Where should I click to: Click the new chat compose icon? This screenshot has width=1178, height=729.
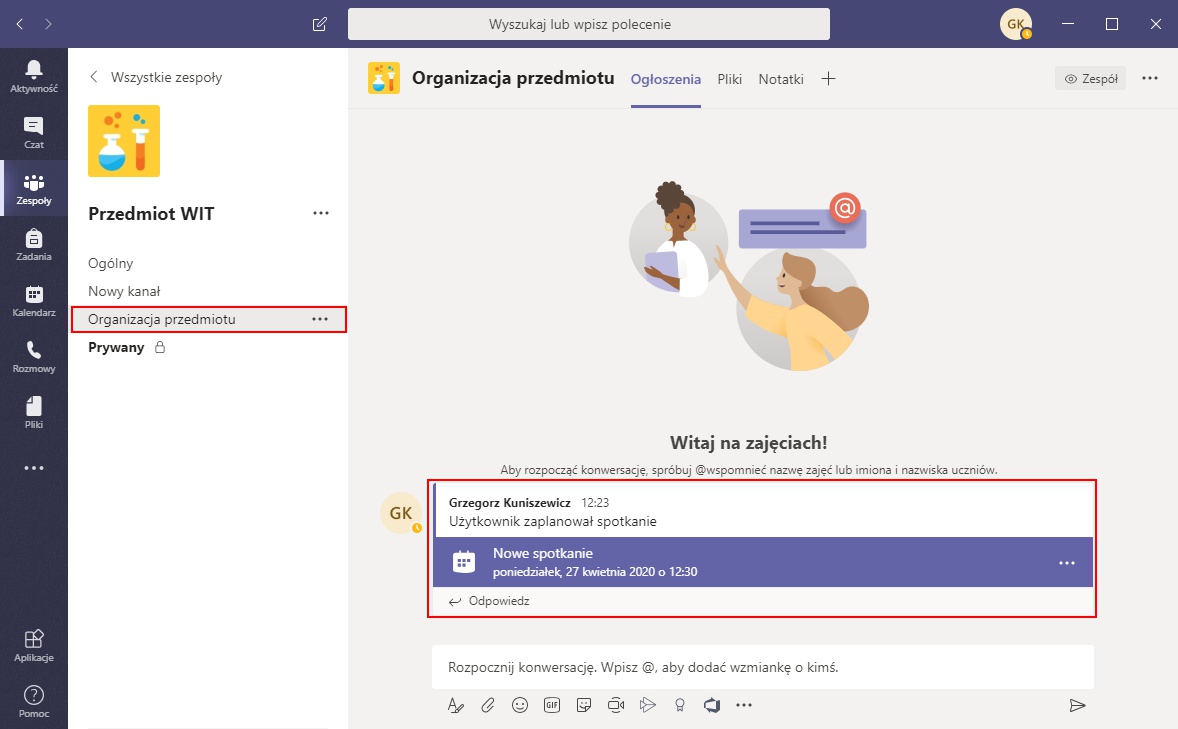319,24
